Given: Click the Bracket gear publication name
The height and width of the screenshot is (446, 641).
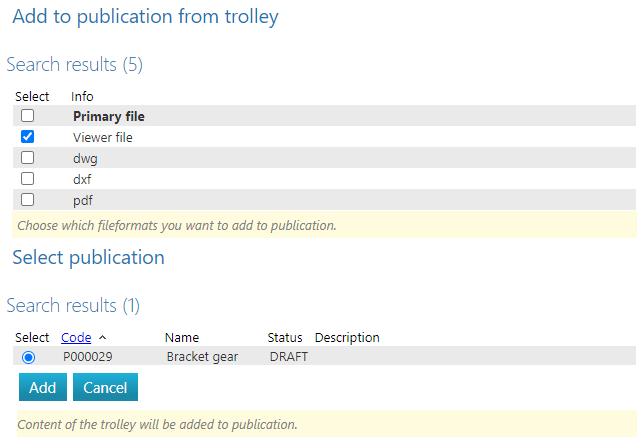Looking at the screenshot, I should [202, 357].
